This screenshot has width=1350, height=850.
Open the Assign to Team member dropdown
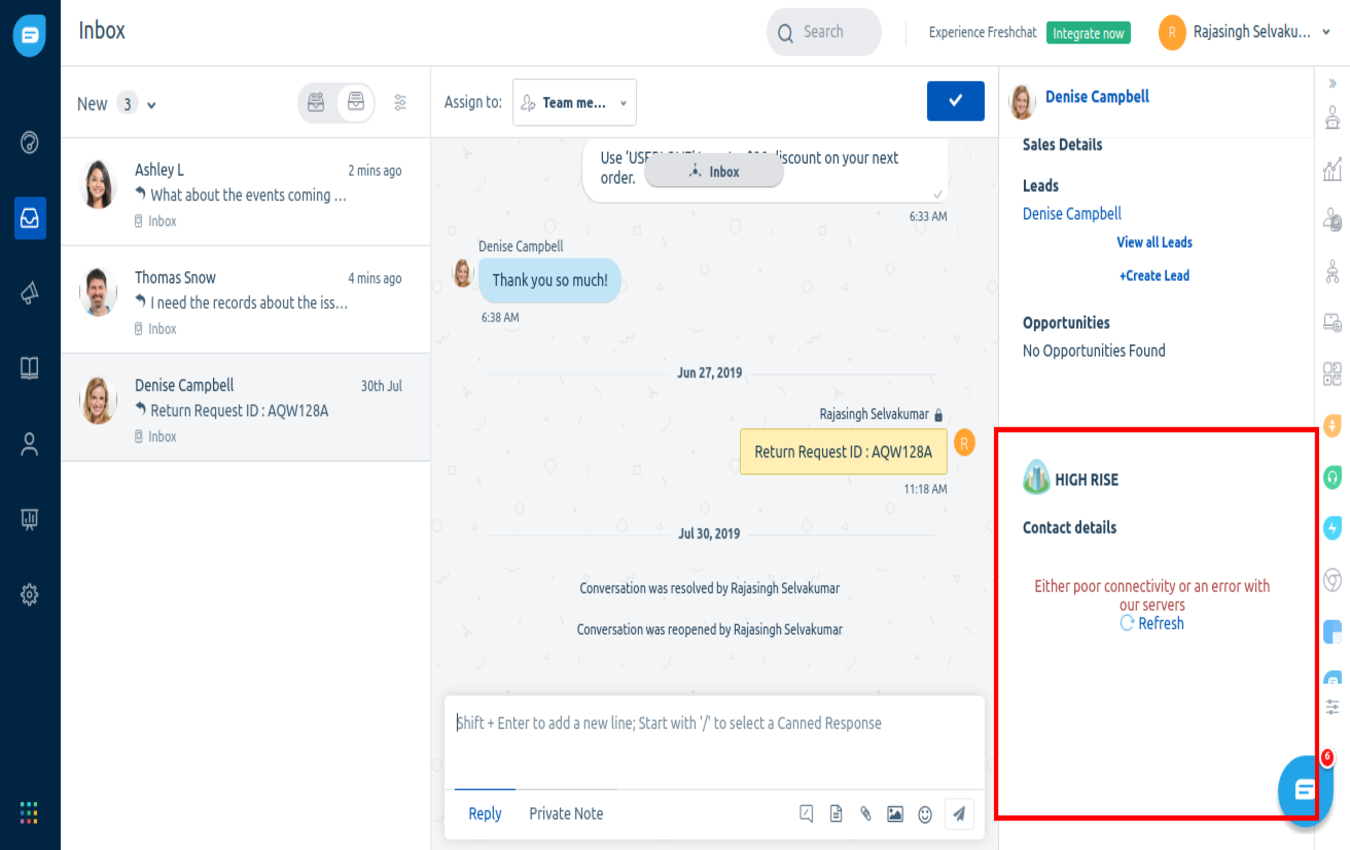574,103
